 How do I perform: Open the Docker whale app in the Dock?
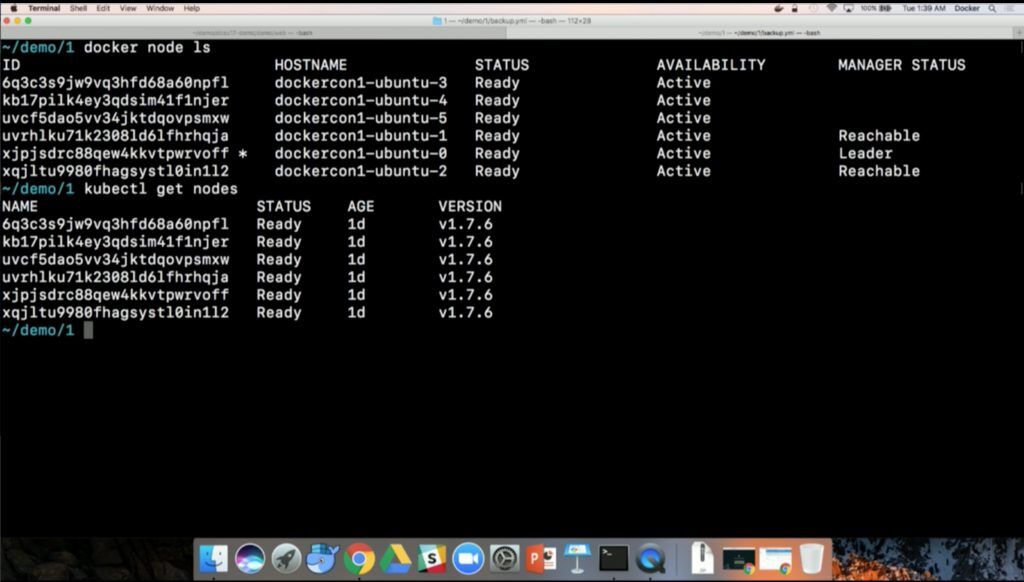(x=323, y=558)
